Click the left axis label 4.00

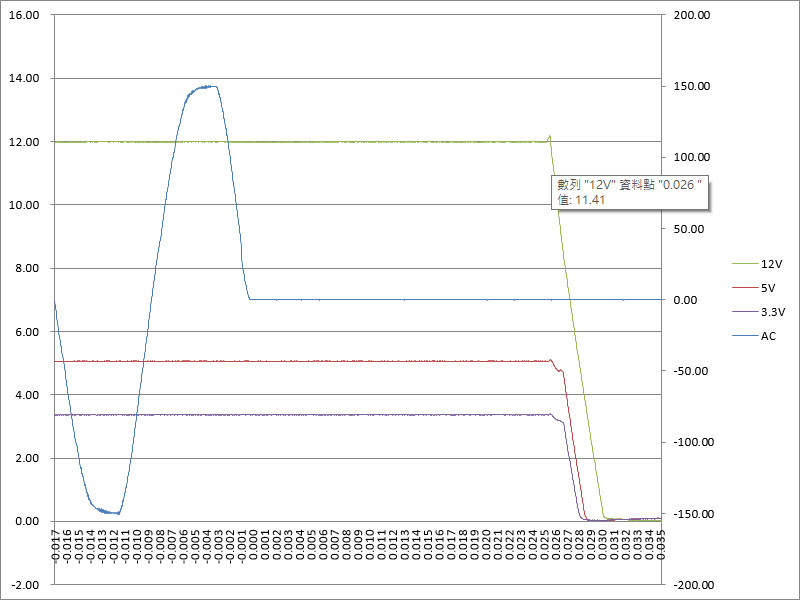pos(27,395)
